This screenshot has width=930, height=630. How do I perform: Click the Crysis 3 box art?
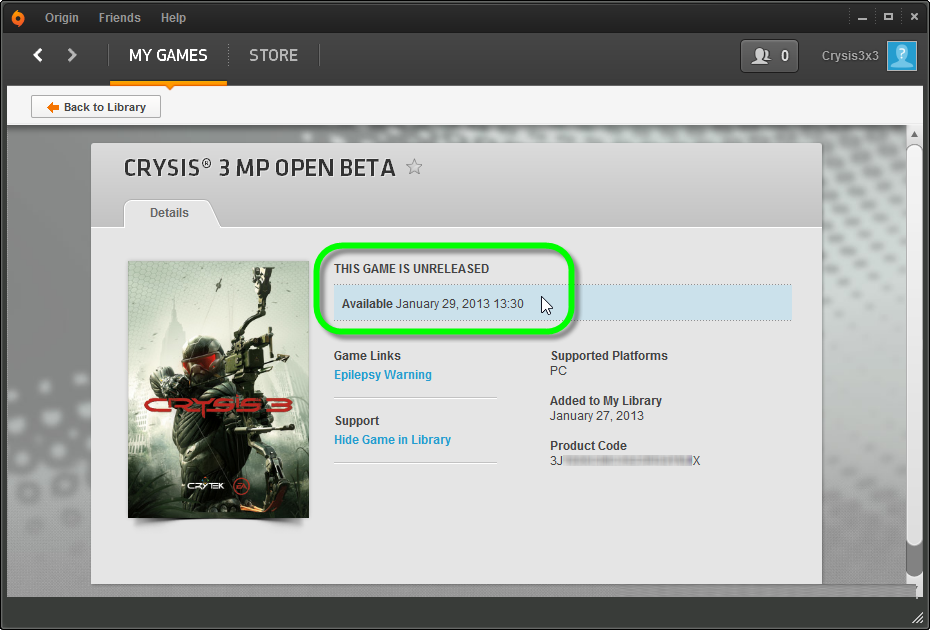(x=218, y=388)
